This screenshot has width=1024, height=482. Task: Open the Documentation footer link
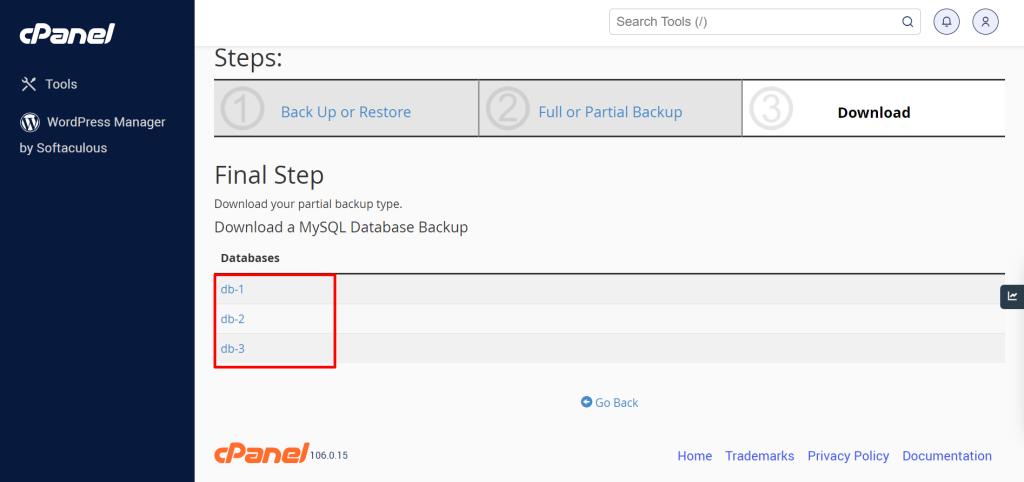click(x=947, y=456)
